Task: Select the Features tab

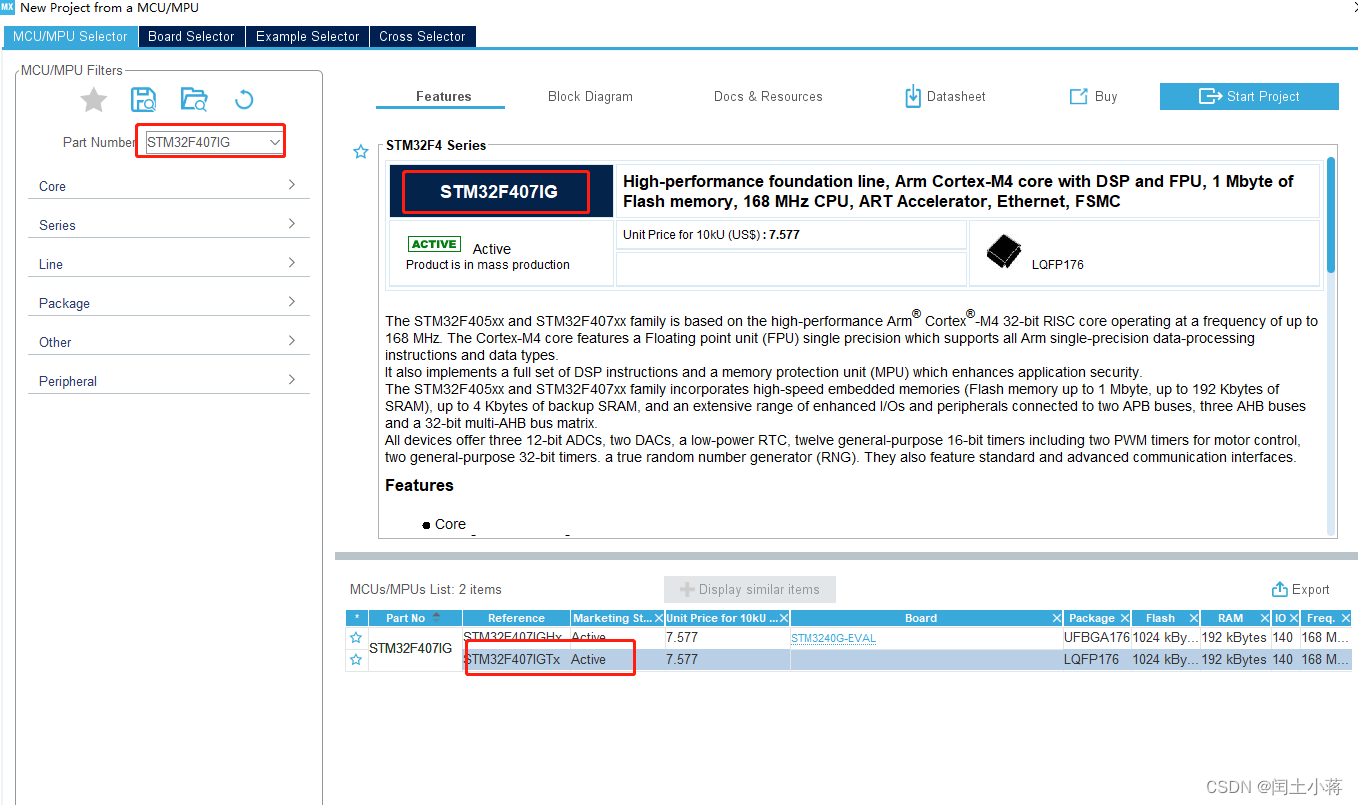Action: (x=443, y=96)
